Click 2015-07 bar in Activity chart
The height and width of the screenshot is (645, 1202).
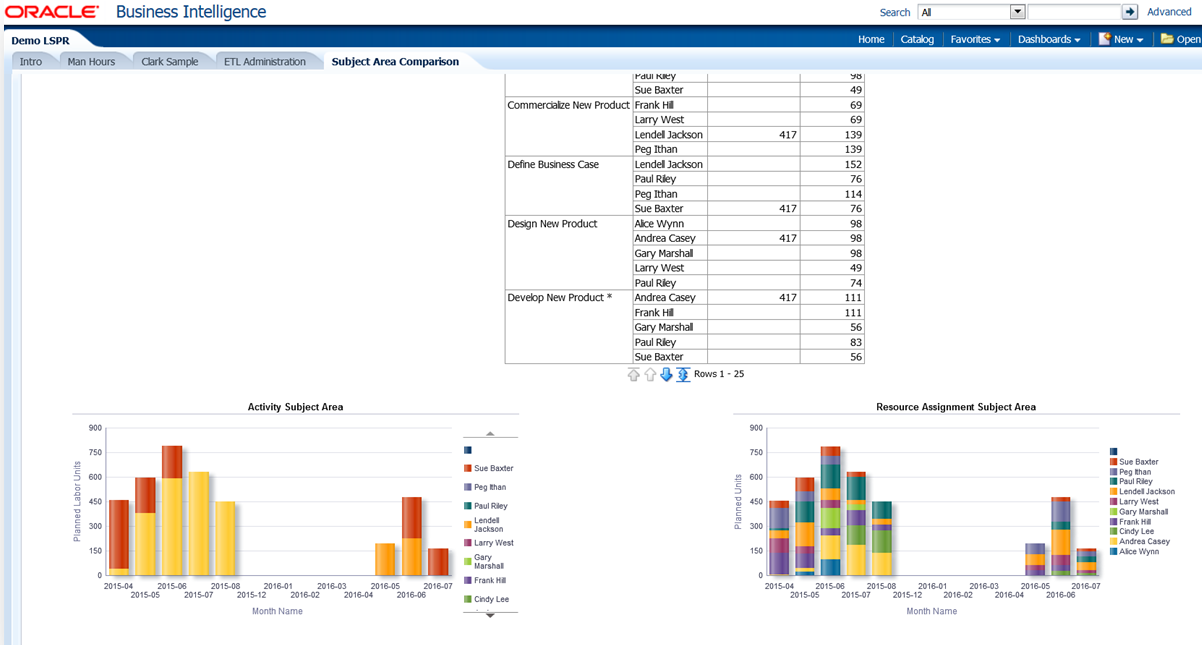199,523
